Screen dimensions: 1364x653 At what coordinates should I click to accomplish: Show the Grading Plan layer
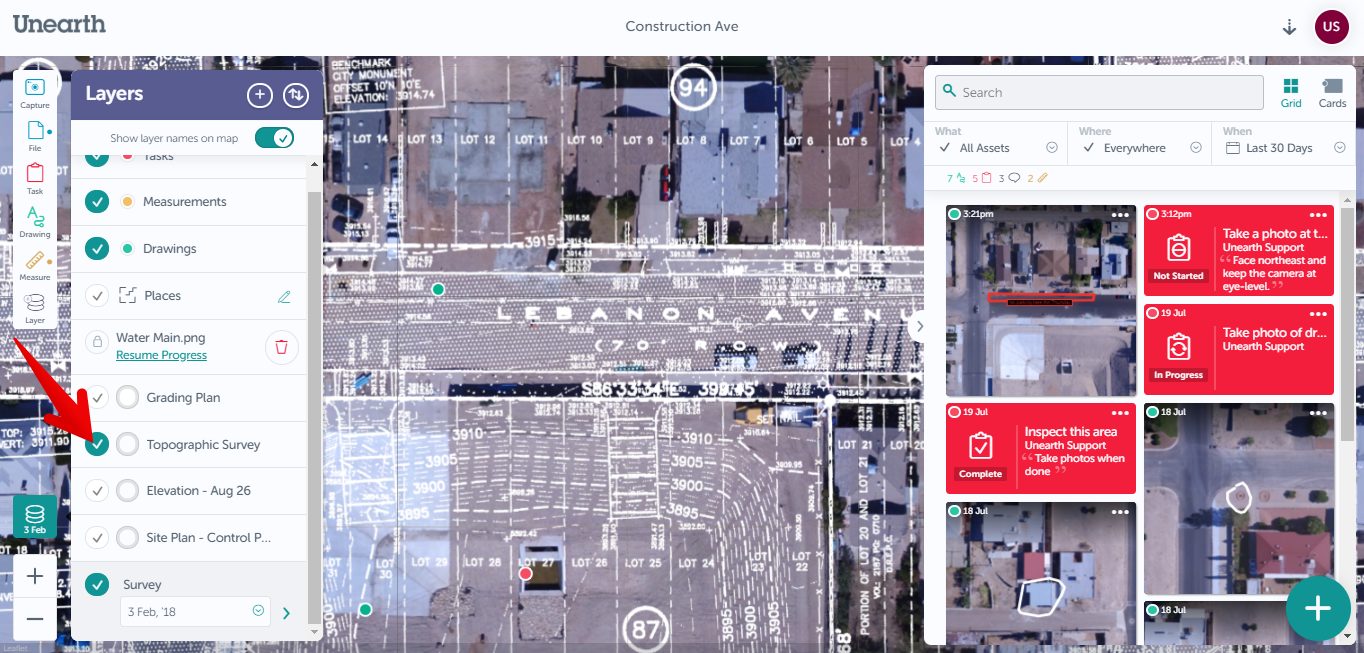[97, 398]
